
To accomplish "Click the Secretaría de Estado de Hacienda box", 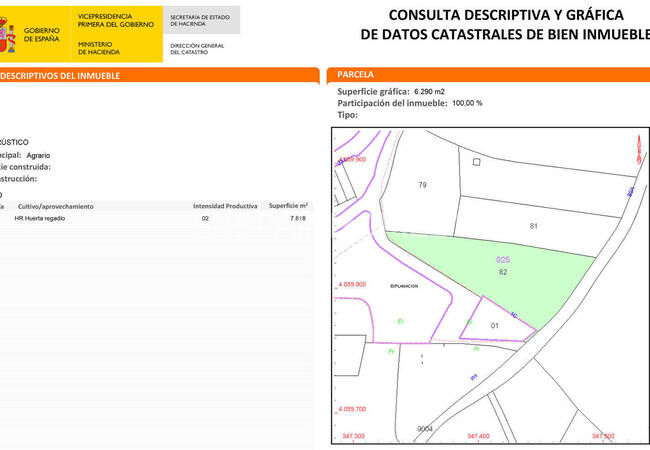I will (202, 20).
